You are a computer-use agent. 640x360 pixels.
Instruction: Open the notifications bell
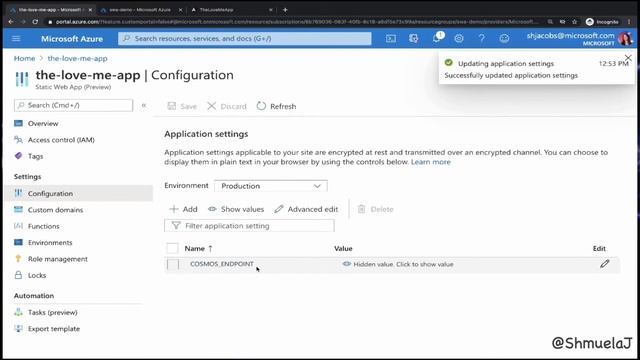(436, 38)
